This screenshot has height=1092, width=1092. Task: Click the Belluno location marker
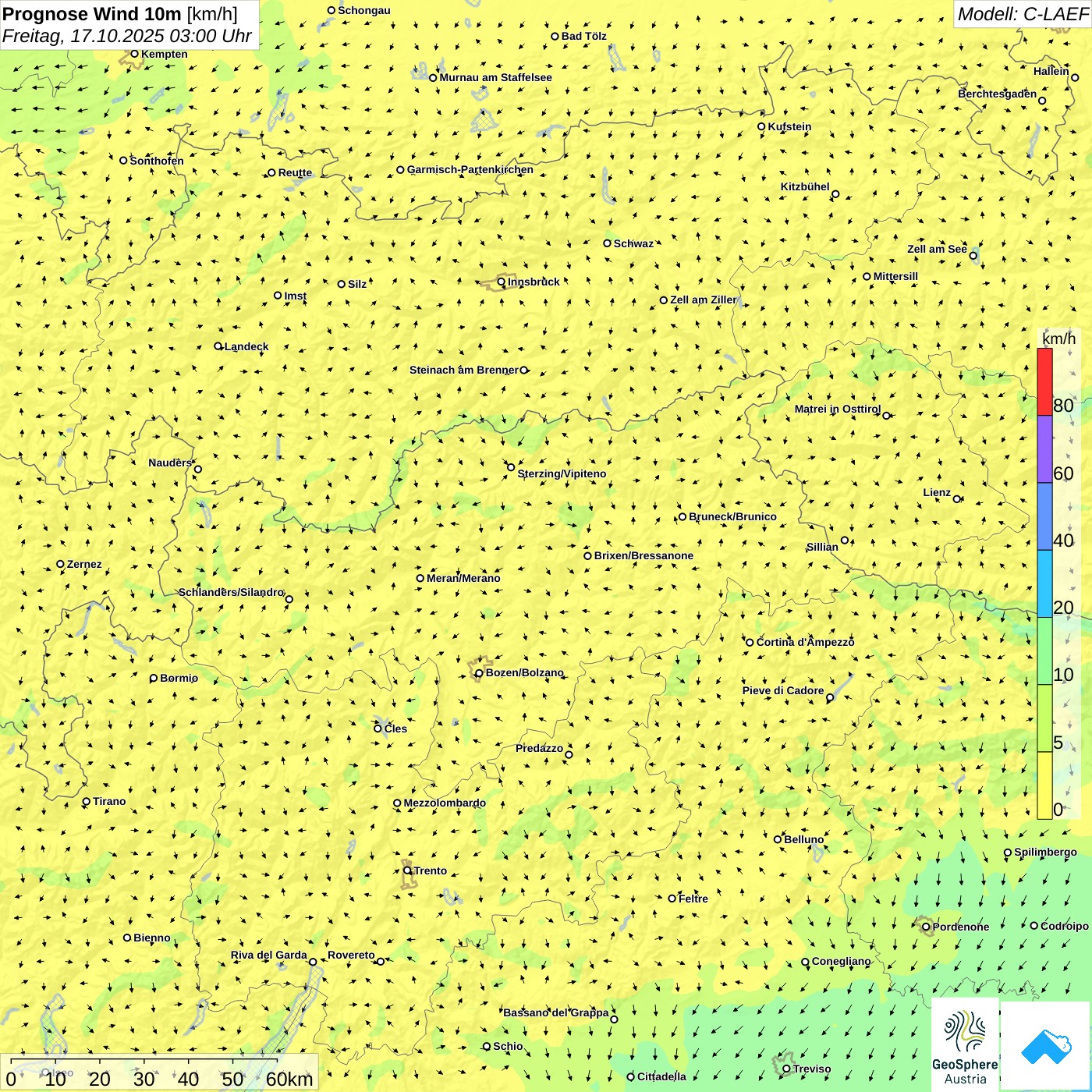[778, 839]
